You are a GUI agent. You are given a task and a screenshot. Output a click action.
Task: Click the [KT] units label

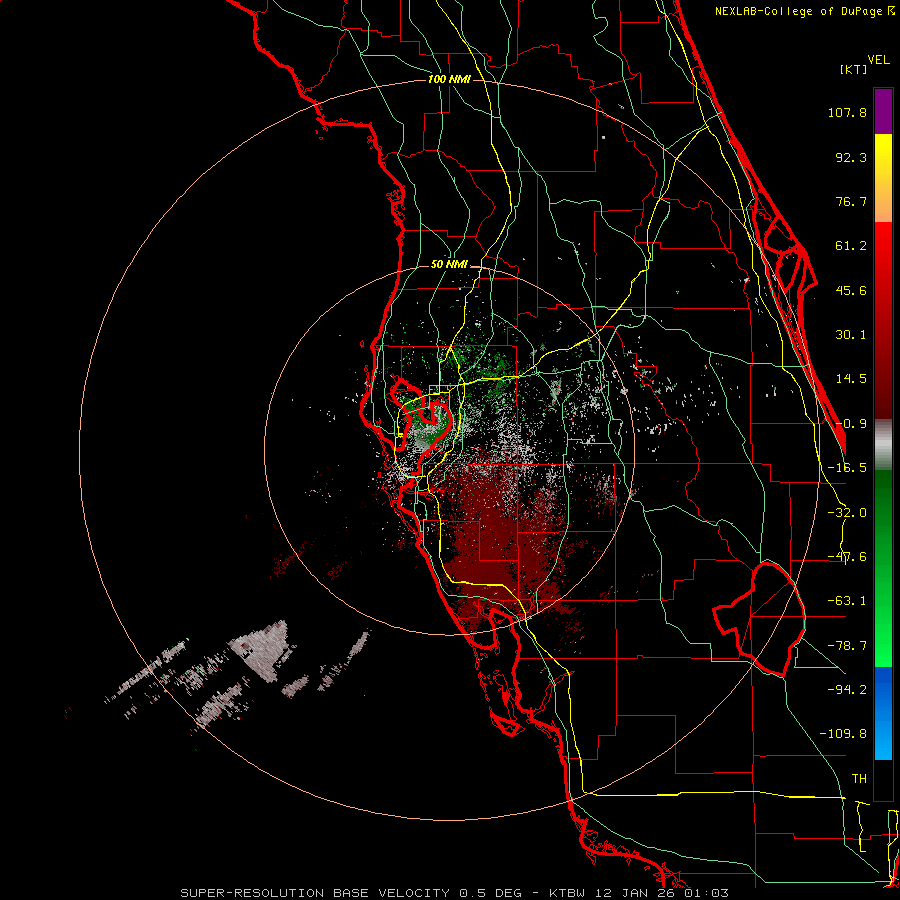(853, 69)
